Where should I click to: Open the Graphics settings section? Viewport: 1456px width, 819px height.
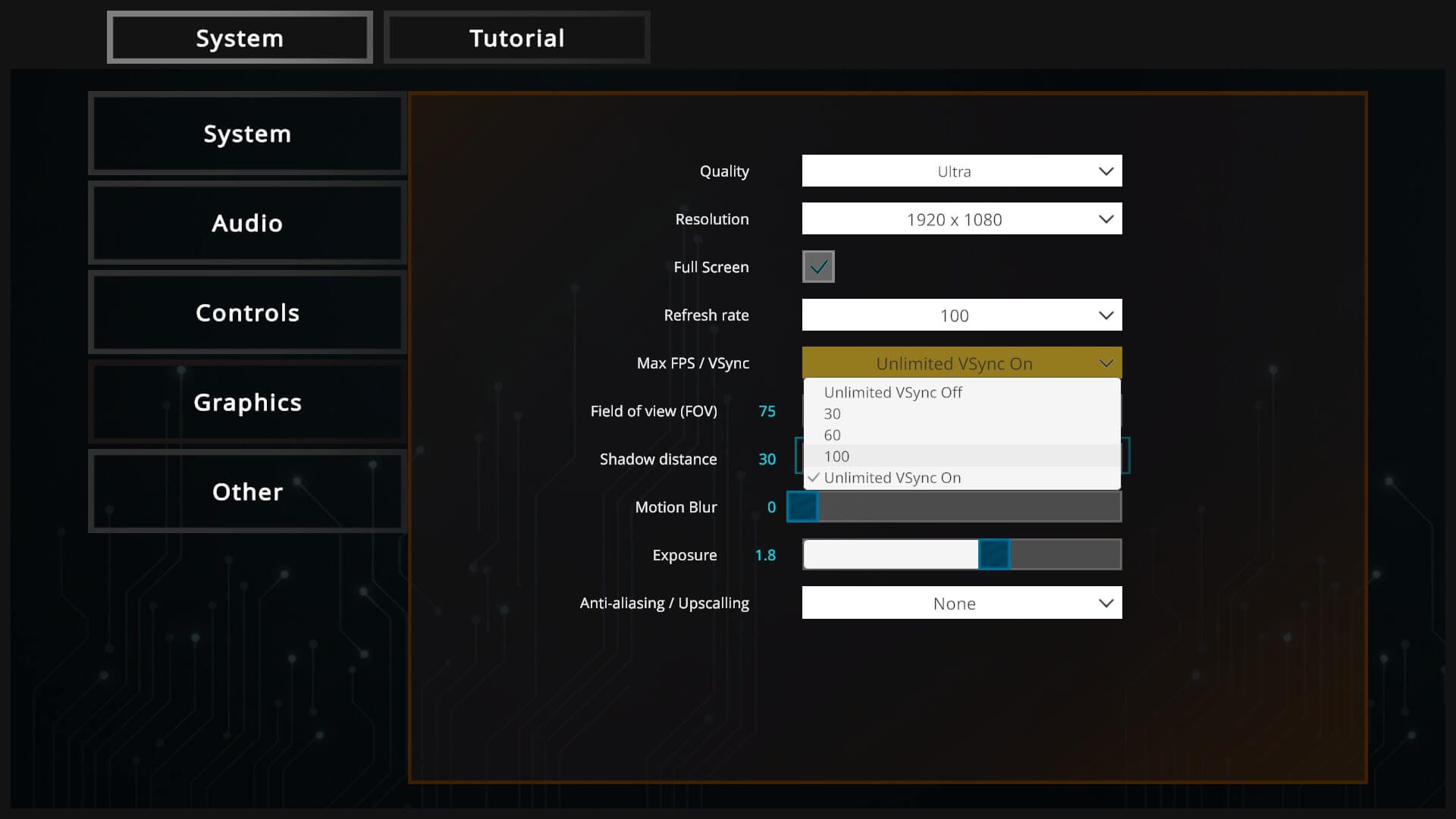[x=247, y=402]
